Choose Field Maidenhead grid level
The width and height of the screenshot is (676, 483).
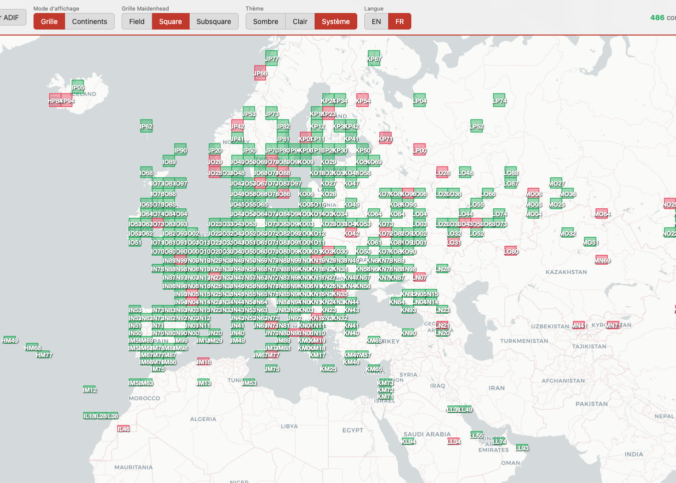[x=137, y=21]
